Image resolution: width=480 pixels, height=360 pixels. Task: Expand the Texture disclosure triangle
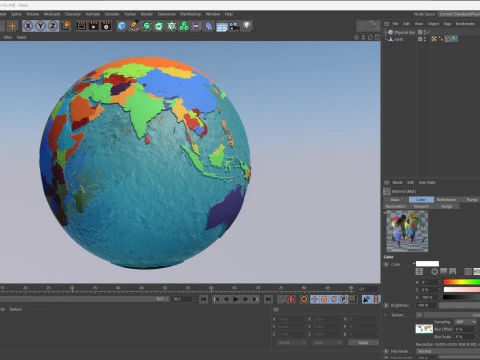point(386,315)
